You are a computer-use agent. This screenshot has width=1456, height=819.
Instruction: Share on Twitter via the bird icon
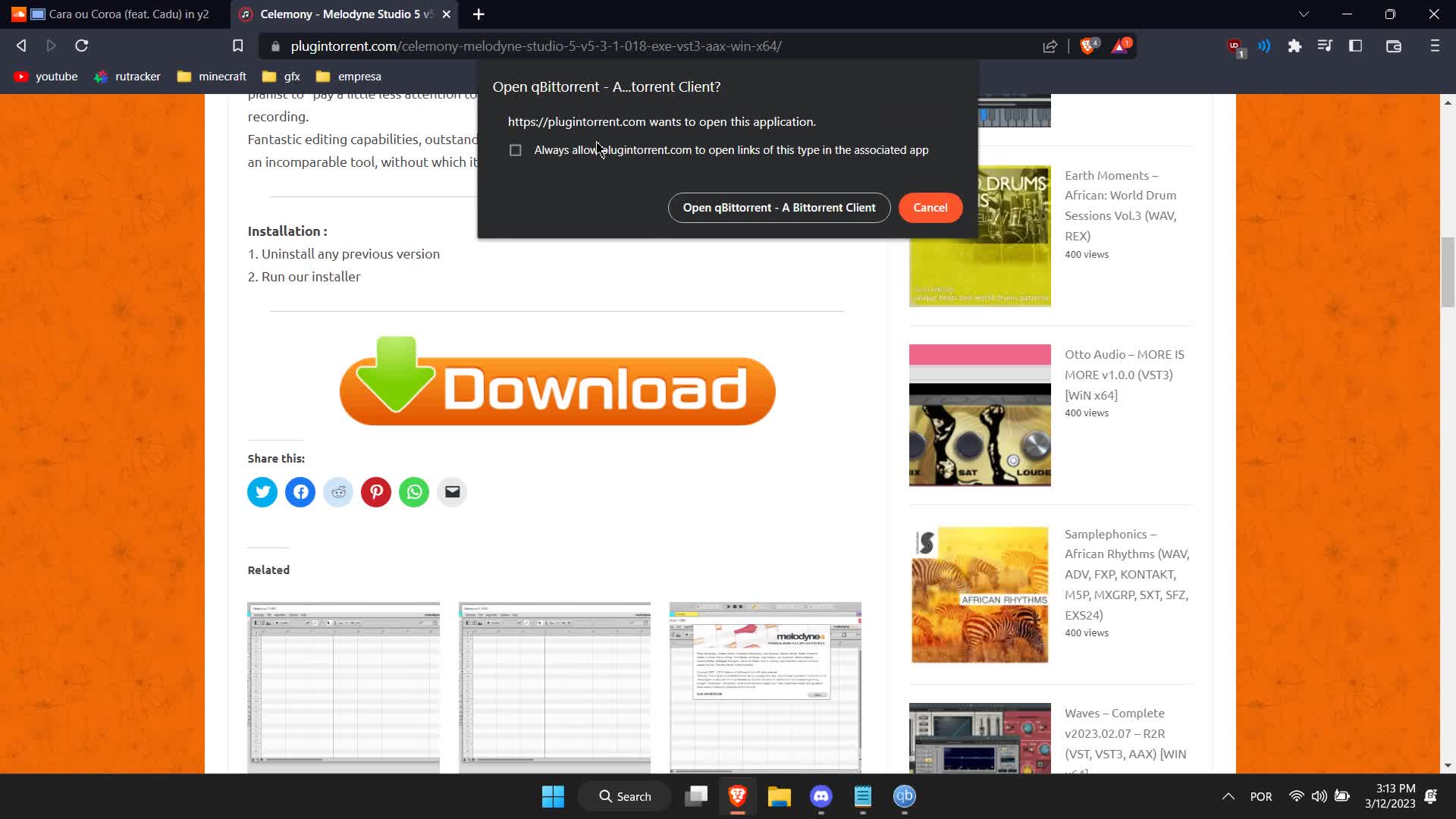point(262,492)
